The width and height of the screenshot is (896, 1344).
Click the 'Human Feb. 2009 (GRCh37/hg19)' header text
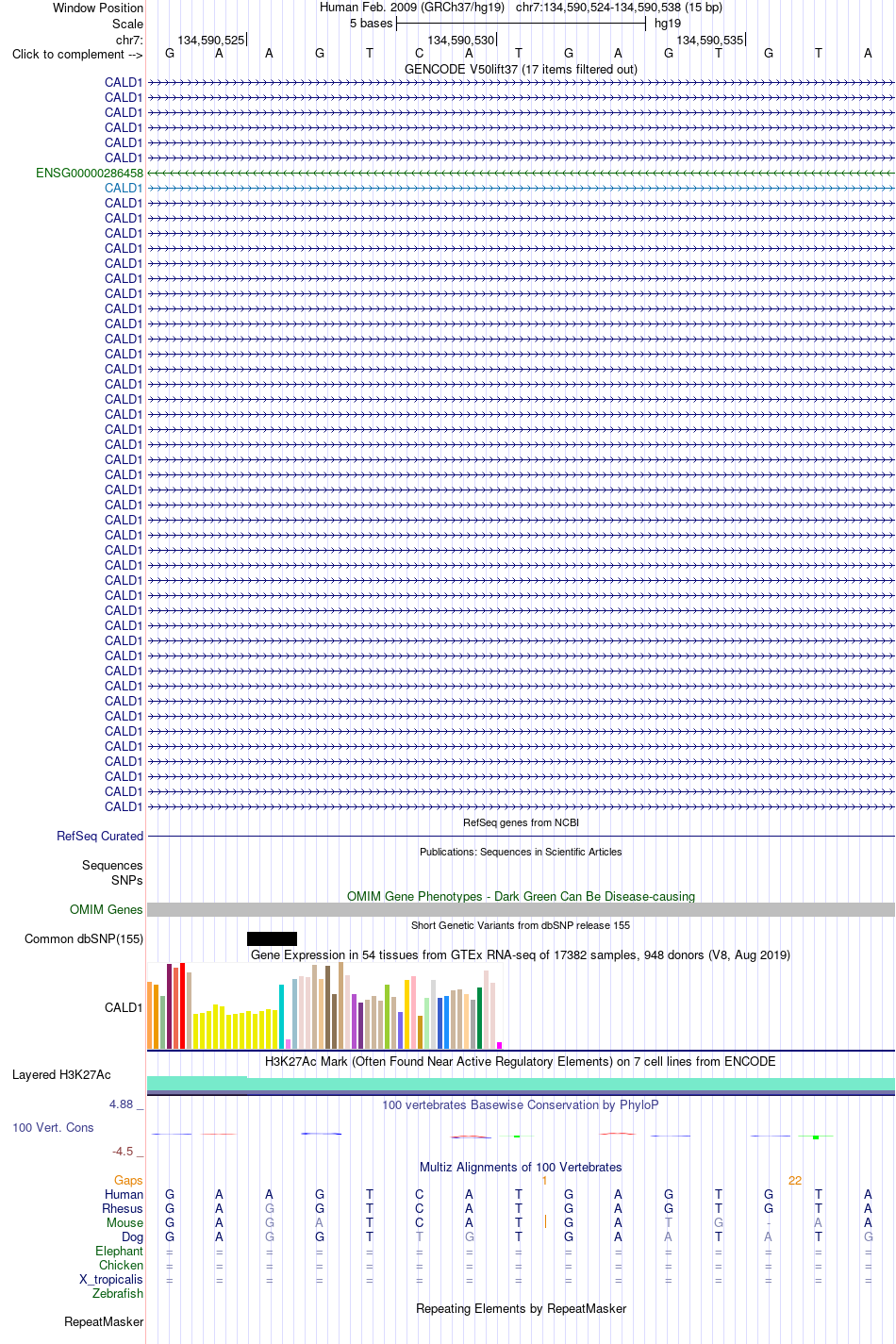coord(412,8)
